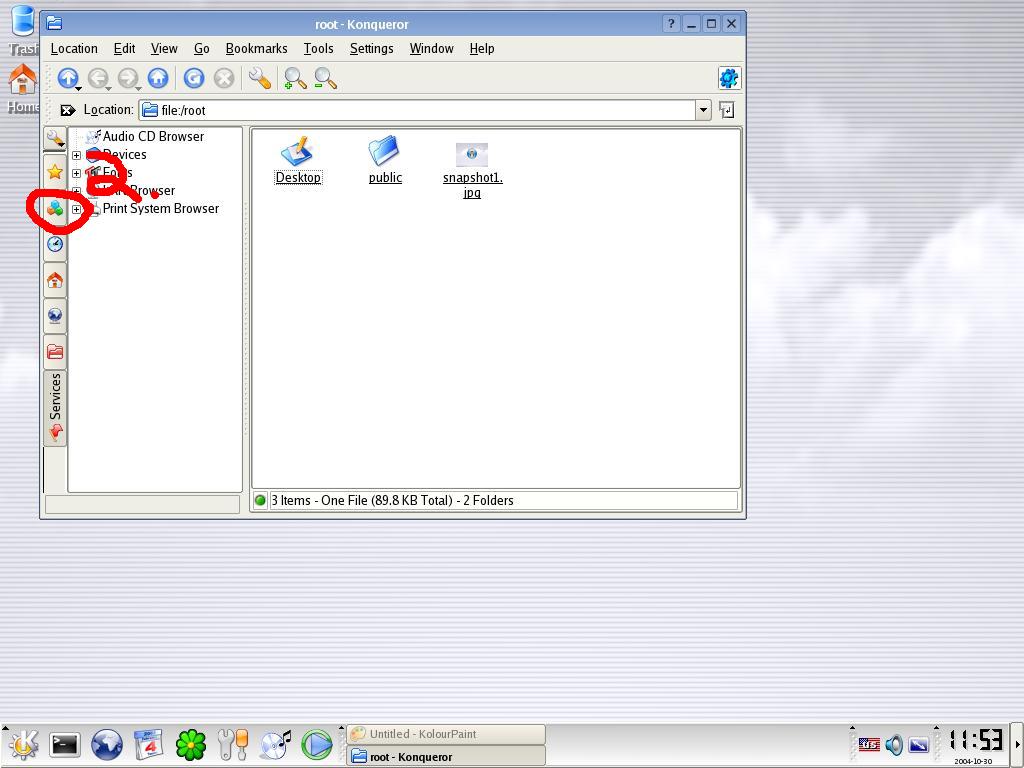
Task: Open the volume speaker tray icon
Action: pyautogui.click(x=894, y=744)
